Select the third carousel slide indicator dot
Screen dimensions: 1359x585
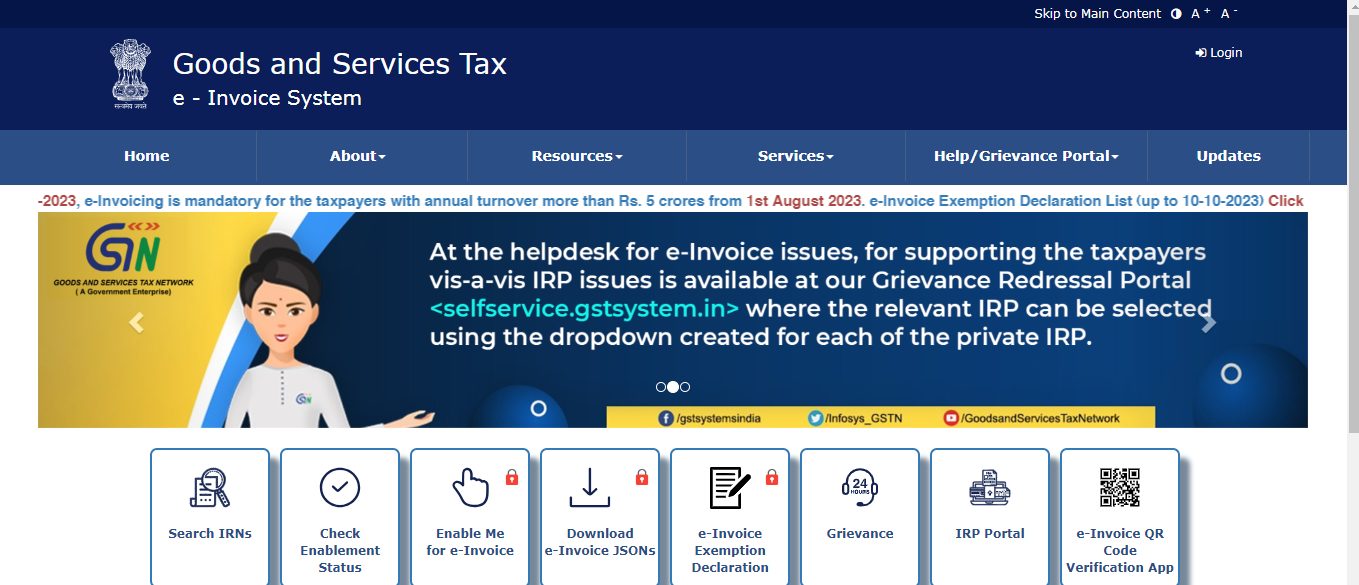685,387
